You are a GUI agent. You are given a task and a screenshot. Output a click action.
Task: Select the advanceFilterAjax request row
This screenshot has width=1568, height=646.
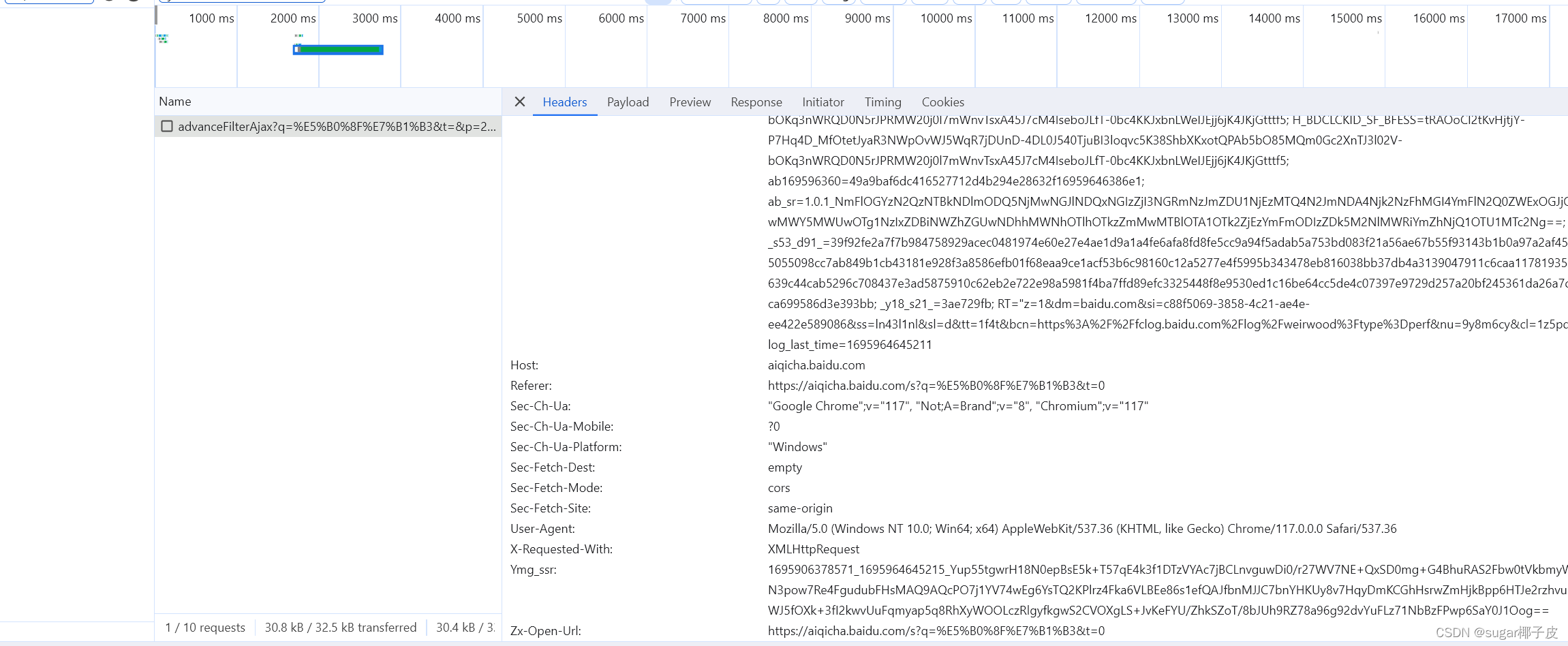click(x=328, y=126)
